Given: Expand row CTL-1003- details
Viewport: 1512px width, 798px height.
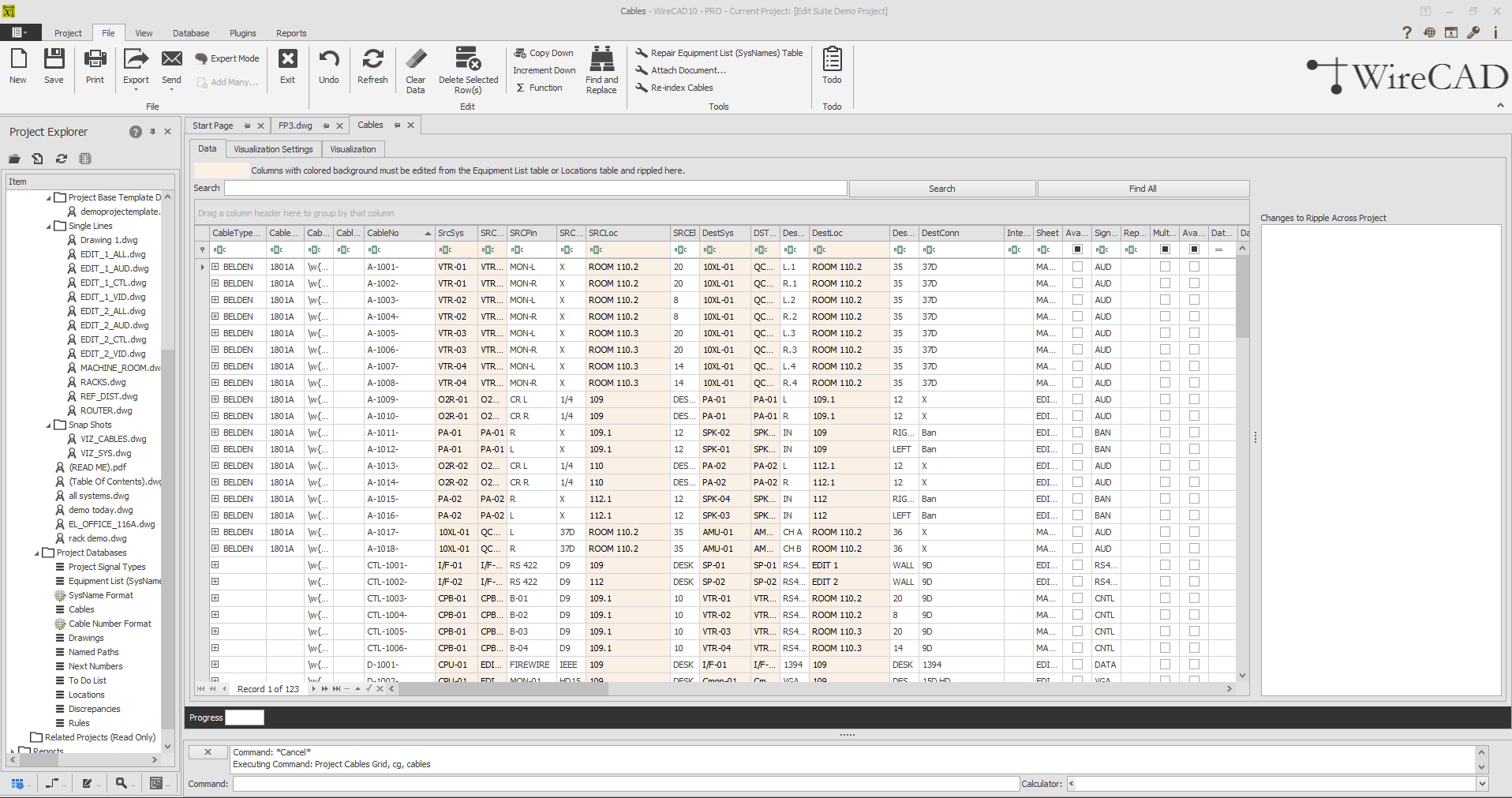Looking at the screenshot, I should click(x=215, y=598).
